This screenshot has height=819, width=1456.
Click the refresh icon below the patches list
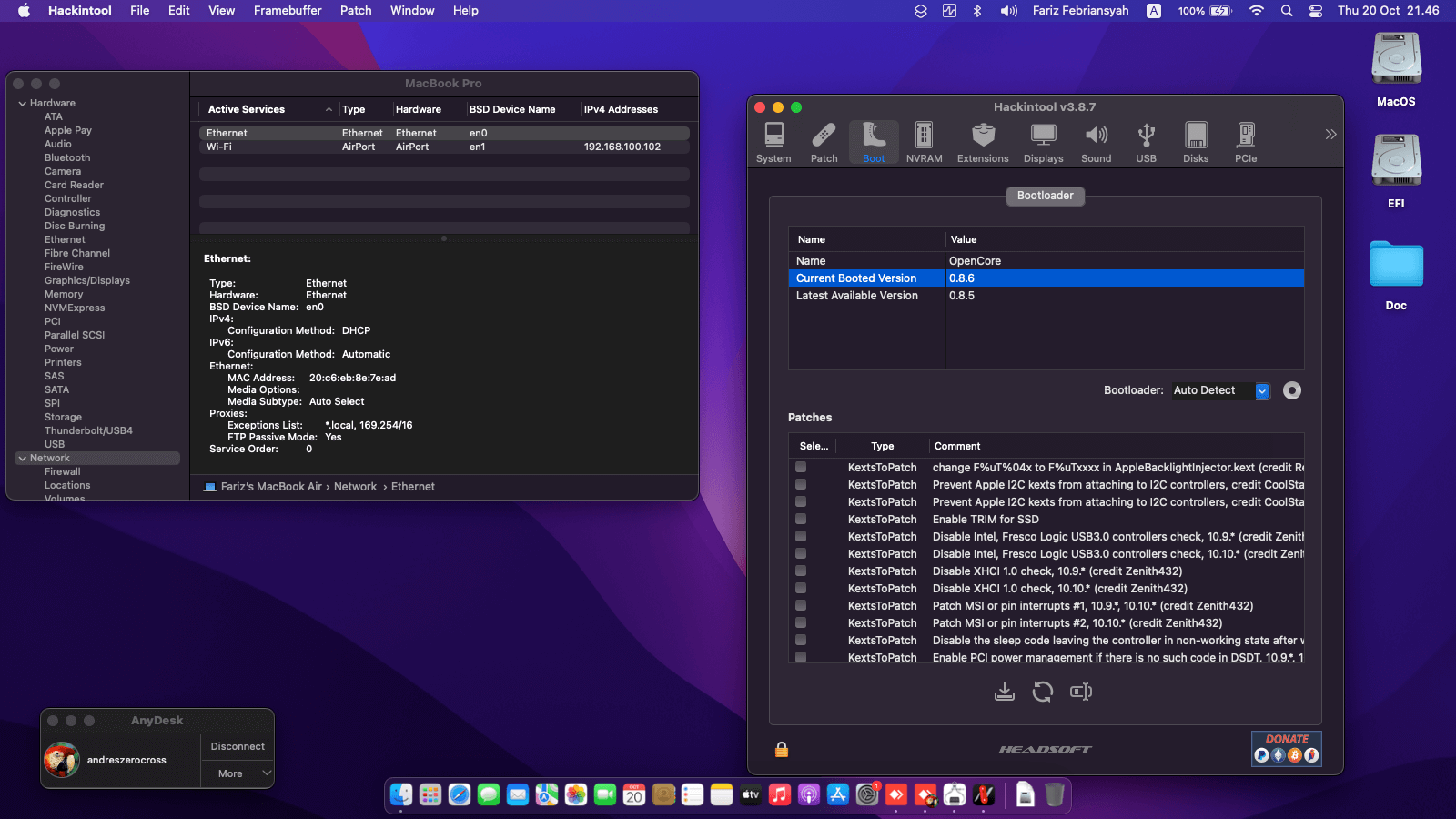pos(1043,693)
